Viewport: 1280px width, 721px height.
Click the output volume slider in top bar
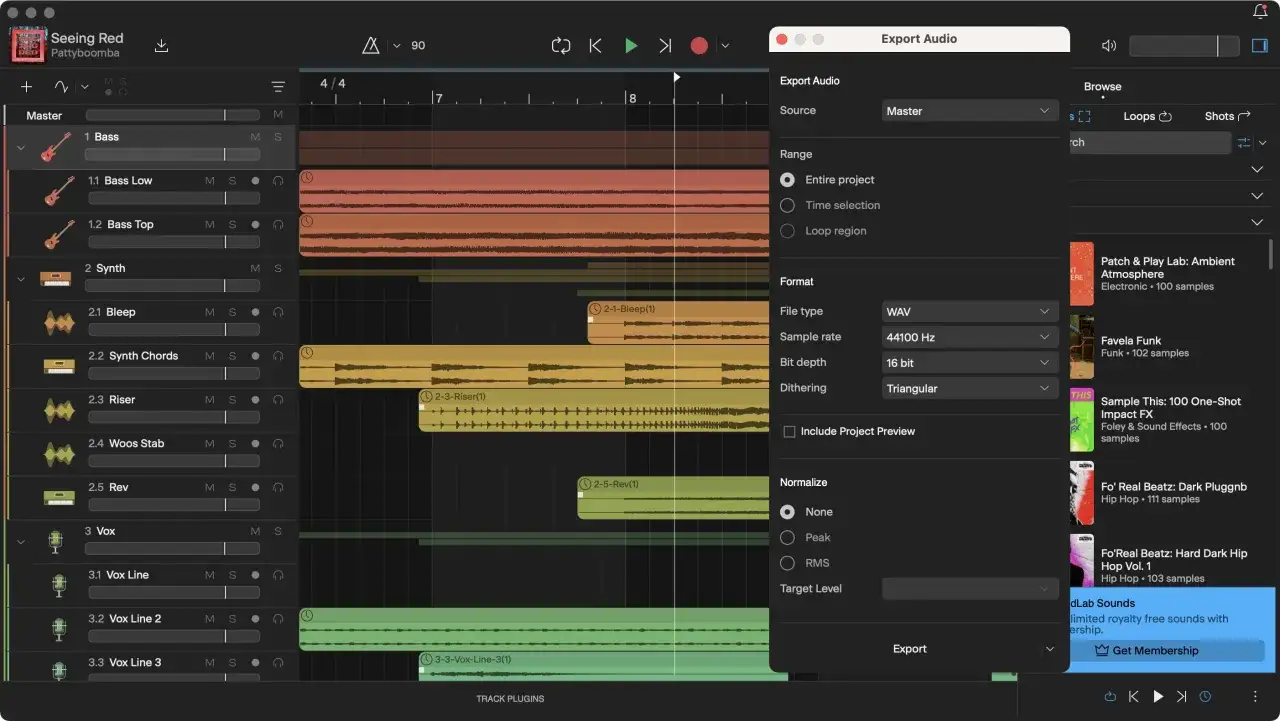click(1184, 46)
